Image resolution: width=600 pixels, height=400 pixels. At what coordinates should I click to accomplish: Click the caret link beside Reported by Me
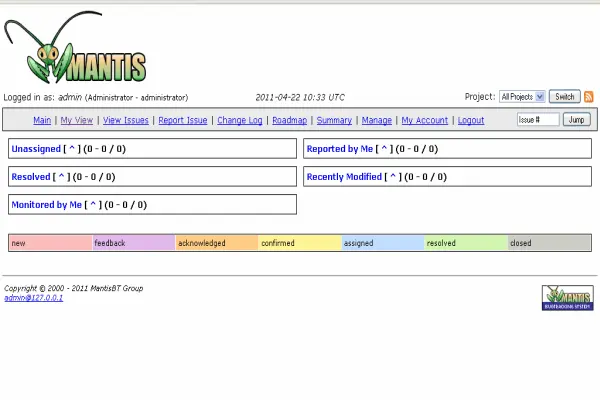click(384, 149)
